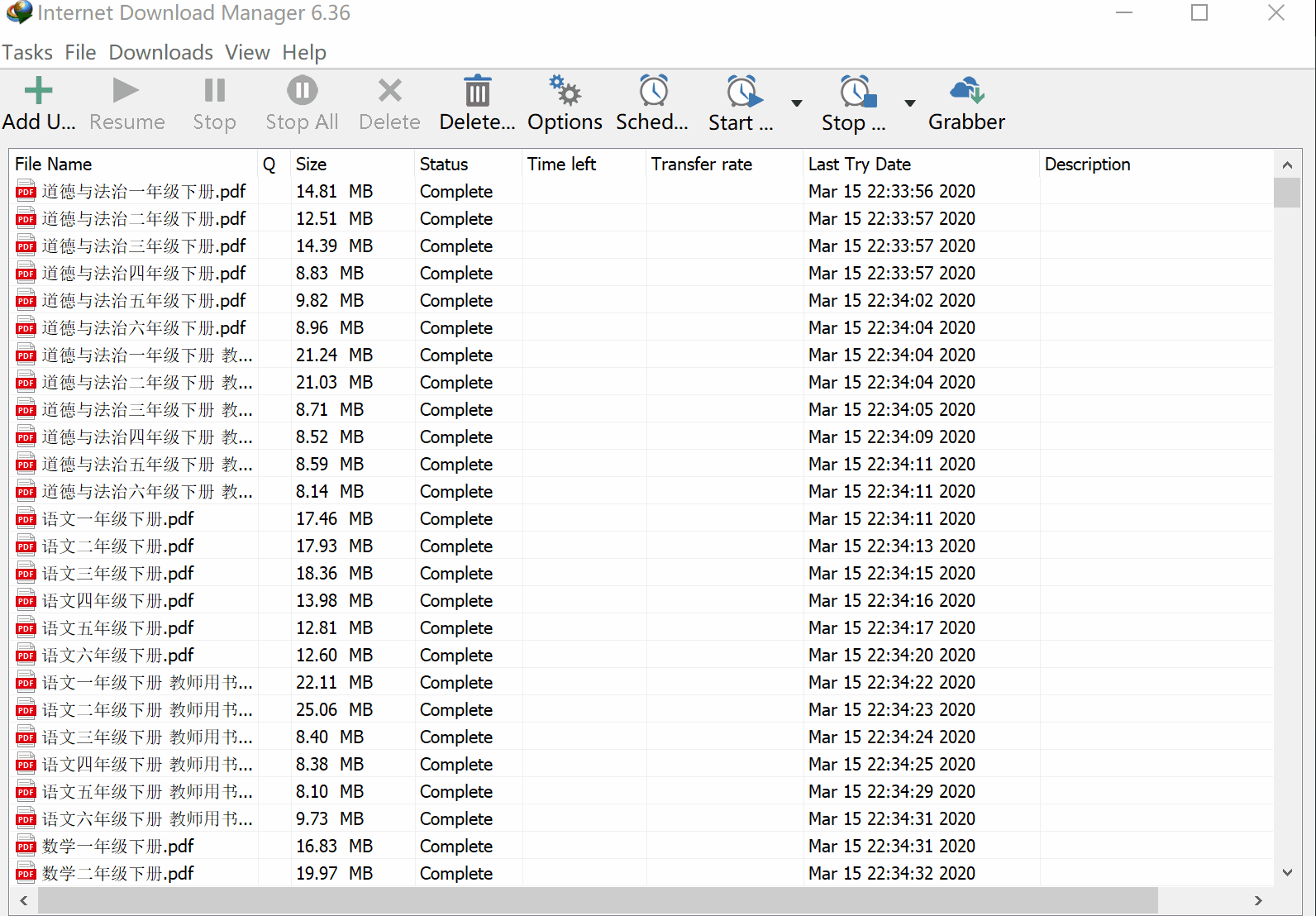Image resolution: width=1316 pixels, height=916 pixels.
Task: Open the Tasks menu
Action: 27,53
